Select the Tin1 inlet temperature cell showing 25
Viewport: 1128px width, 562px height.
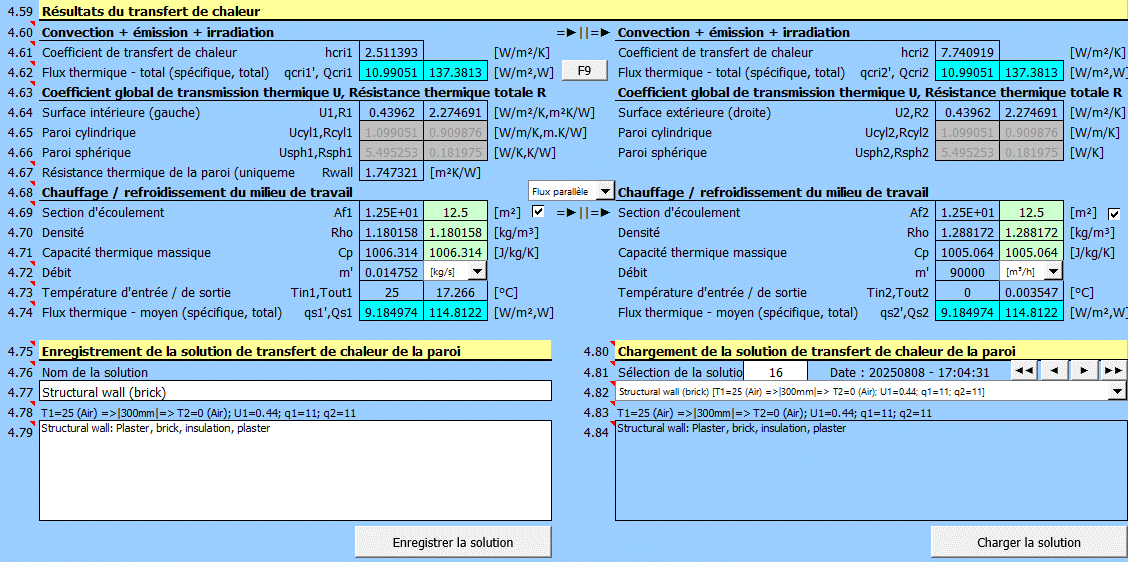pyautogui.click(x=392, y=292)
